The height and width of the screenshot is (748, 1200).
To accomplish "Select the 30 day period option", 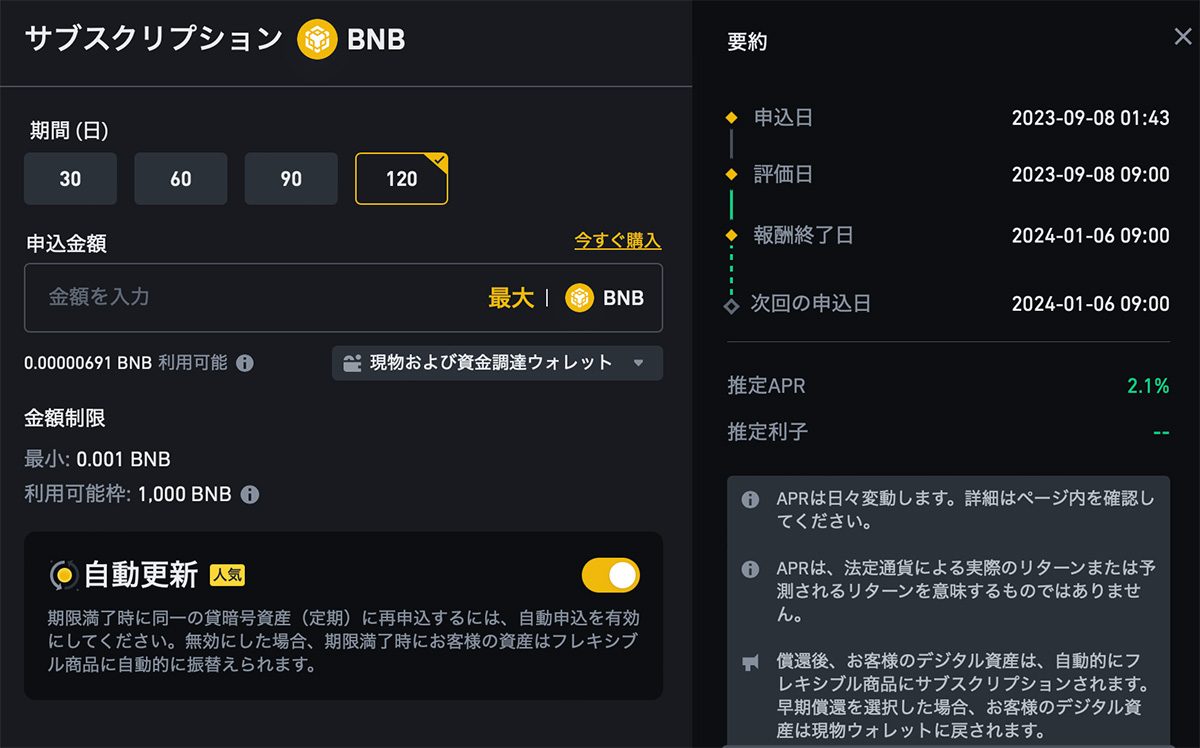I will click(x=71, y=179).
